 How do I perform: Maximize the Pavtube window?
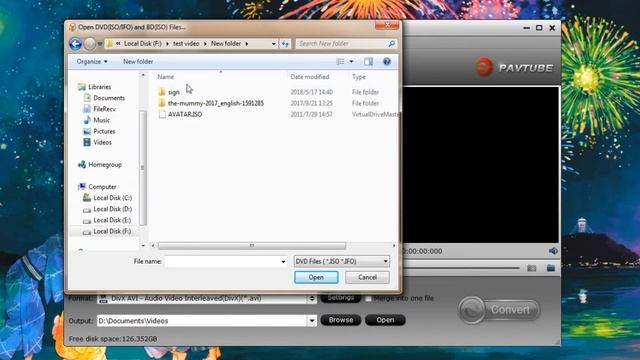(539, 28)
